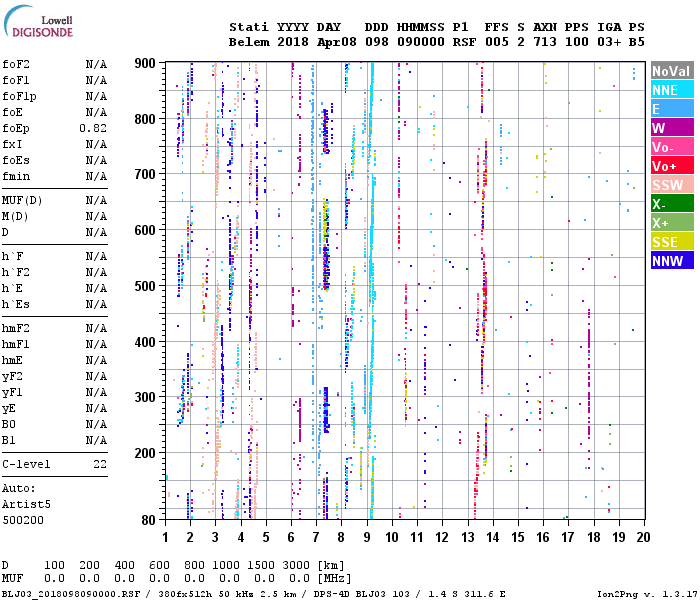Select the X- dark green legend swatch
The image size is (700, 600).
pyautogui.click(x=672, y=204)
